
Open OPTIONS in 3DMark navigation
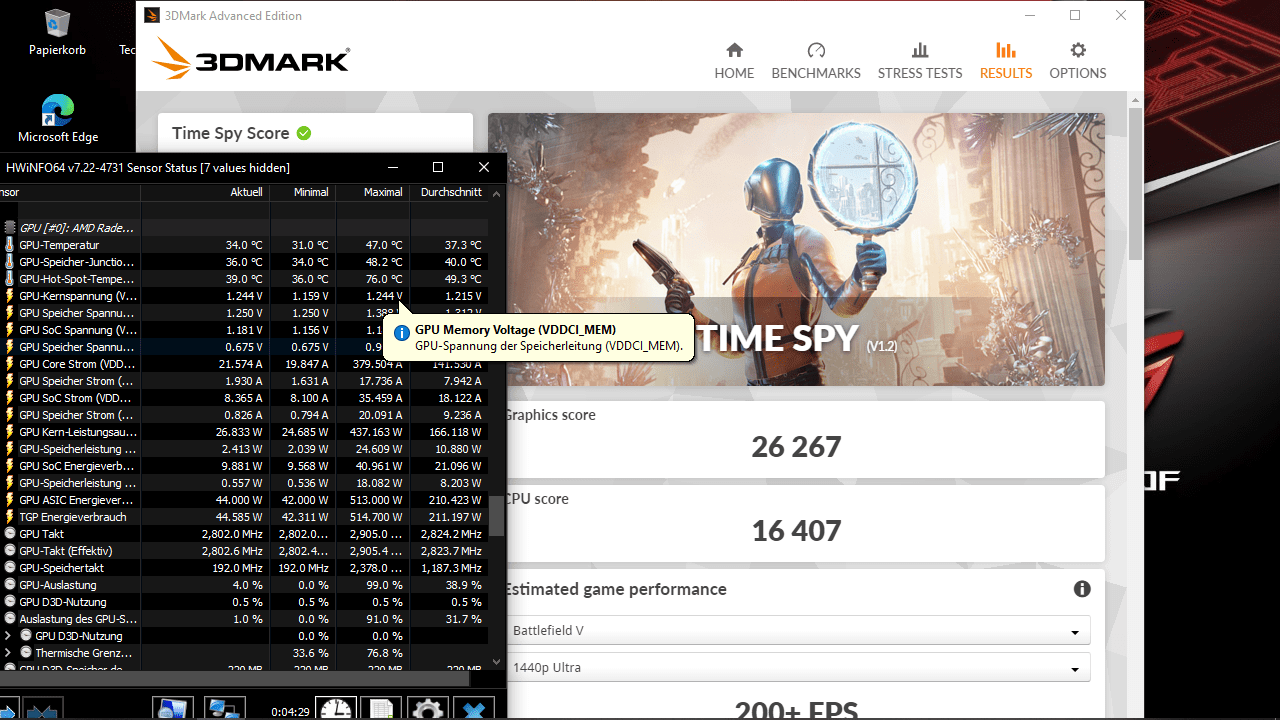point(1077,60)
